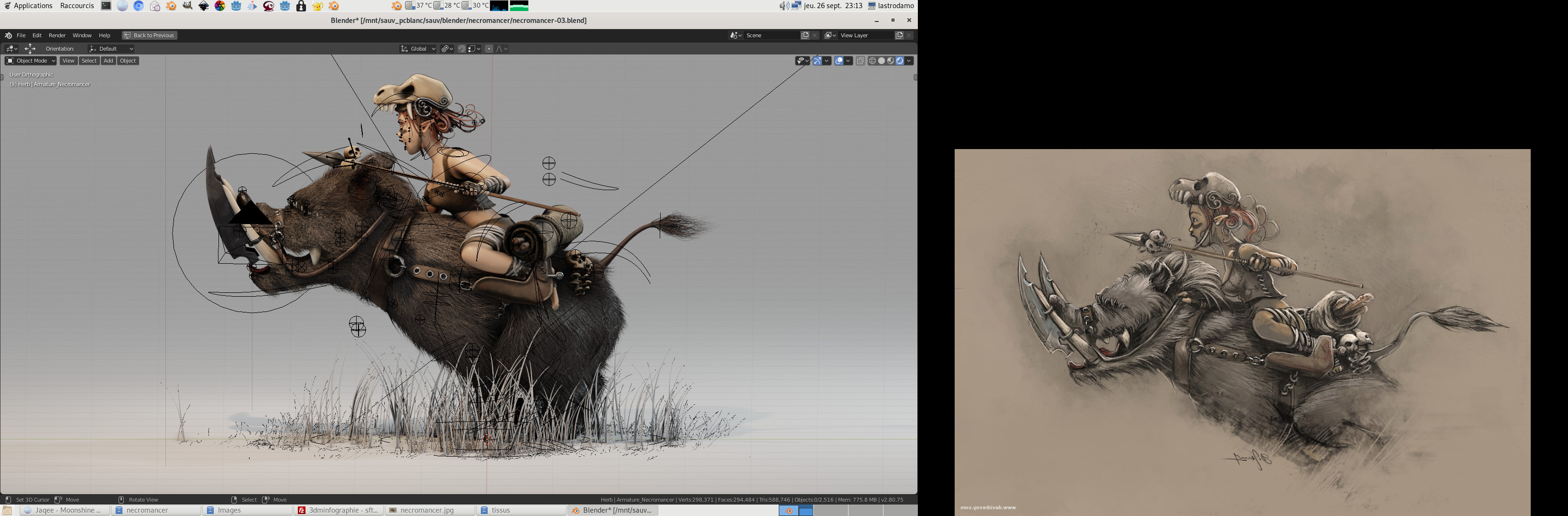The width and height of the screenshot is (1568, 516).
Task: Switch to 3dminfographie taskbar window
Action: point(339,511)
